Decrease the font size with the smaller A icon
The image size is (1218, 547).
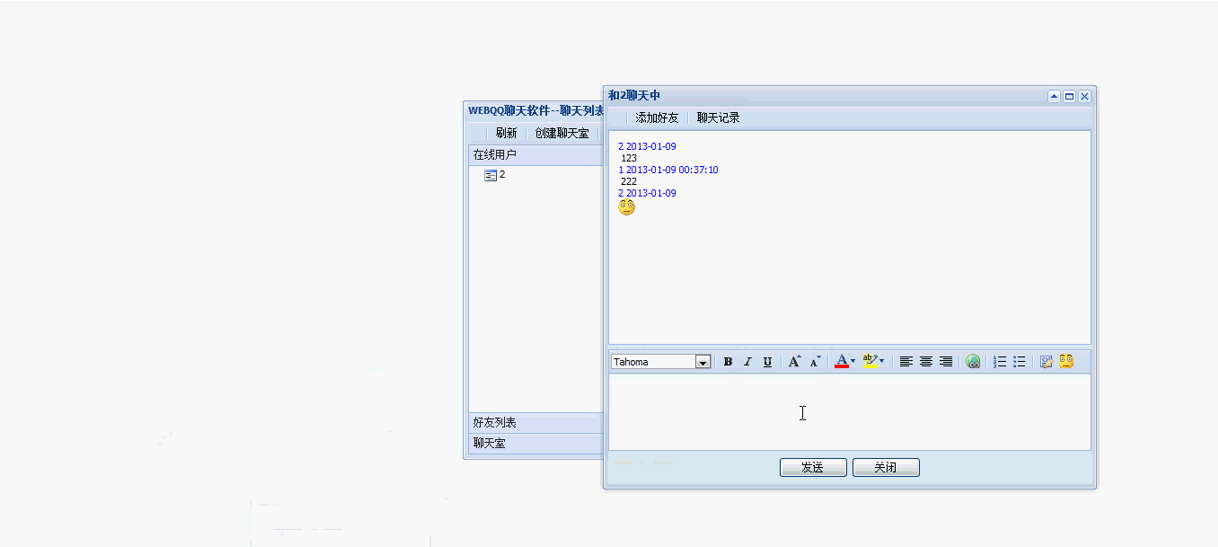click(815, 362)
